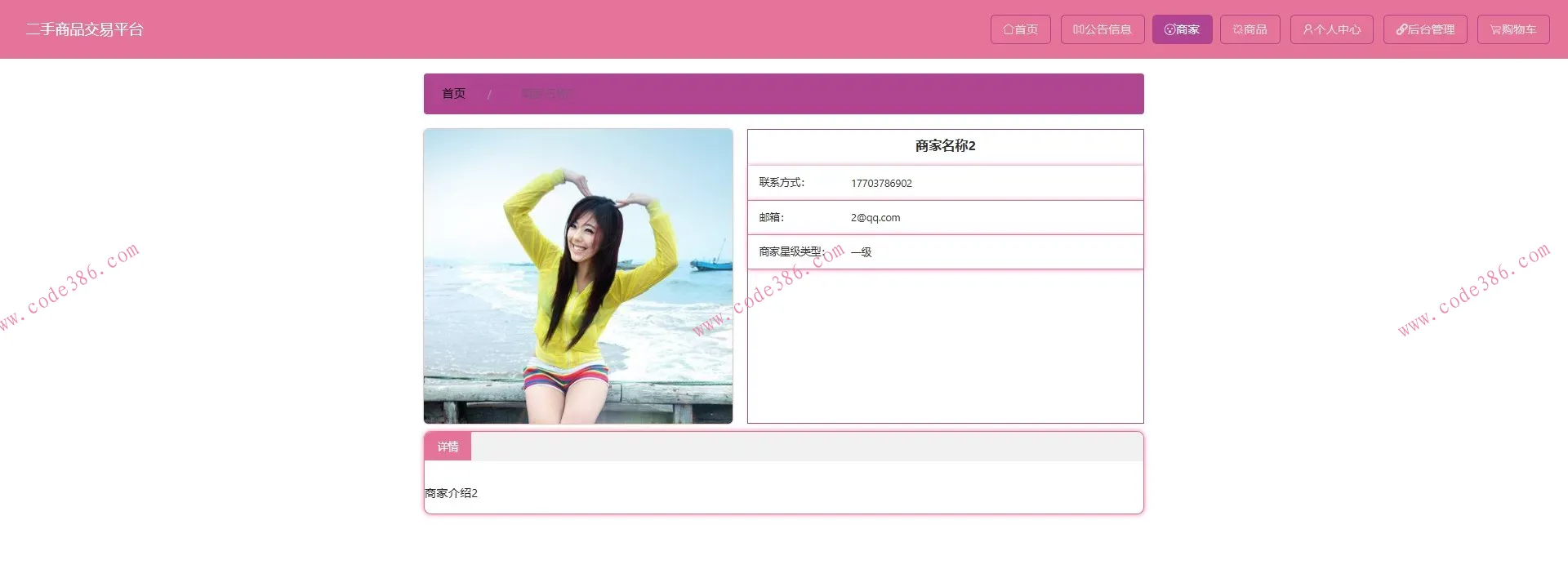Click the email value 2@qq.com
The height and width of the screenshot is (578, 1568).
875,218
